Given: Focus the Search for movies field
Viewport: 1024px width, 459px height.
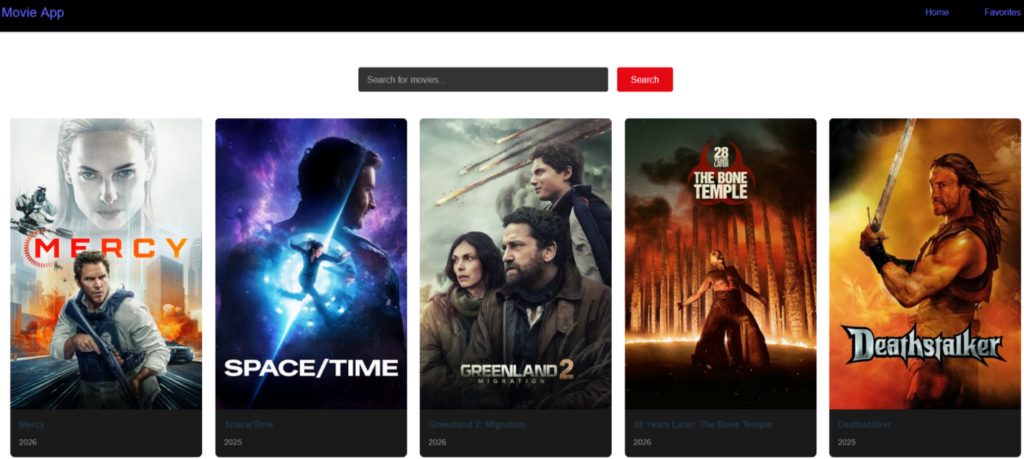Looking at the screenshot, I should click(482, 80).
